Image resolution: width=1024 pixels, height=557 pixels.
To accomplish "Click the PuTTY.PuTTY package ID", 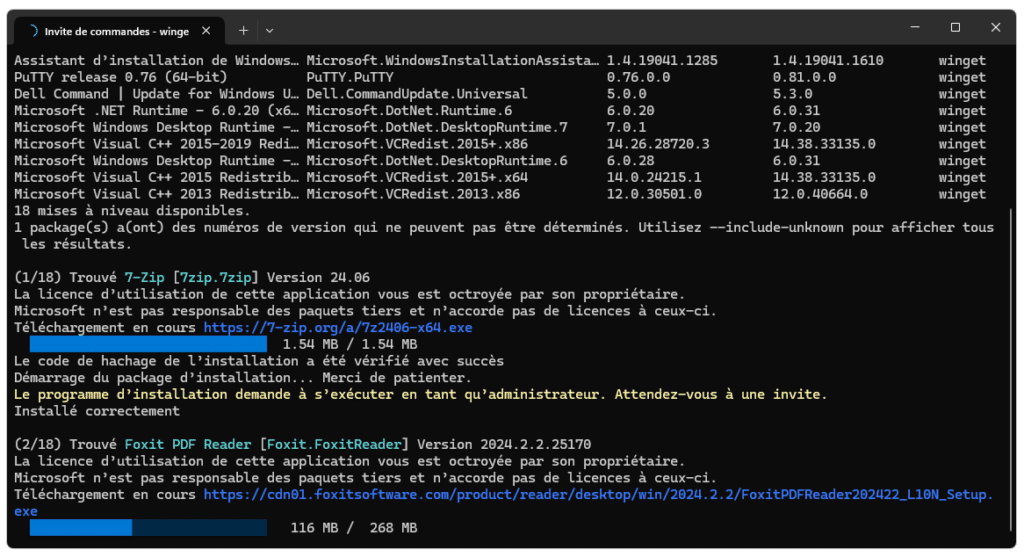I will tap(350, 77).
